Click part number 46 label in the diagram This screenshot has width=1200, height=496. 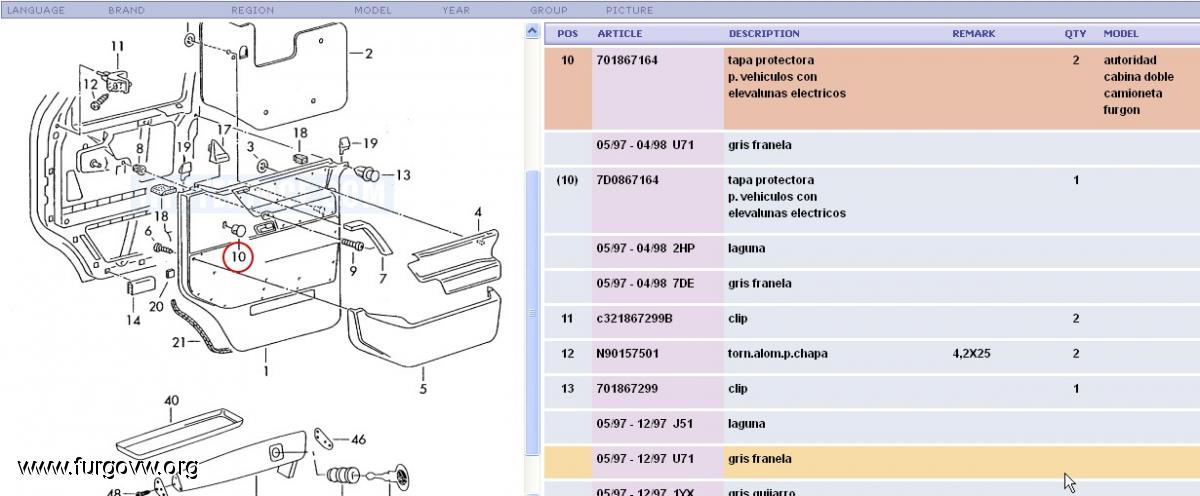coord(358,439)
